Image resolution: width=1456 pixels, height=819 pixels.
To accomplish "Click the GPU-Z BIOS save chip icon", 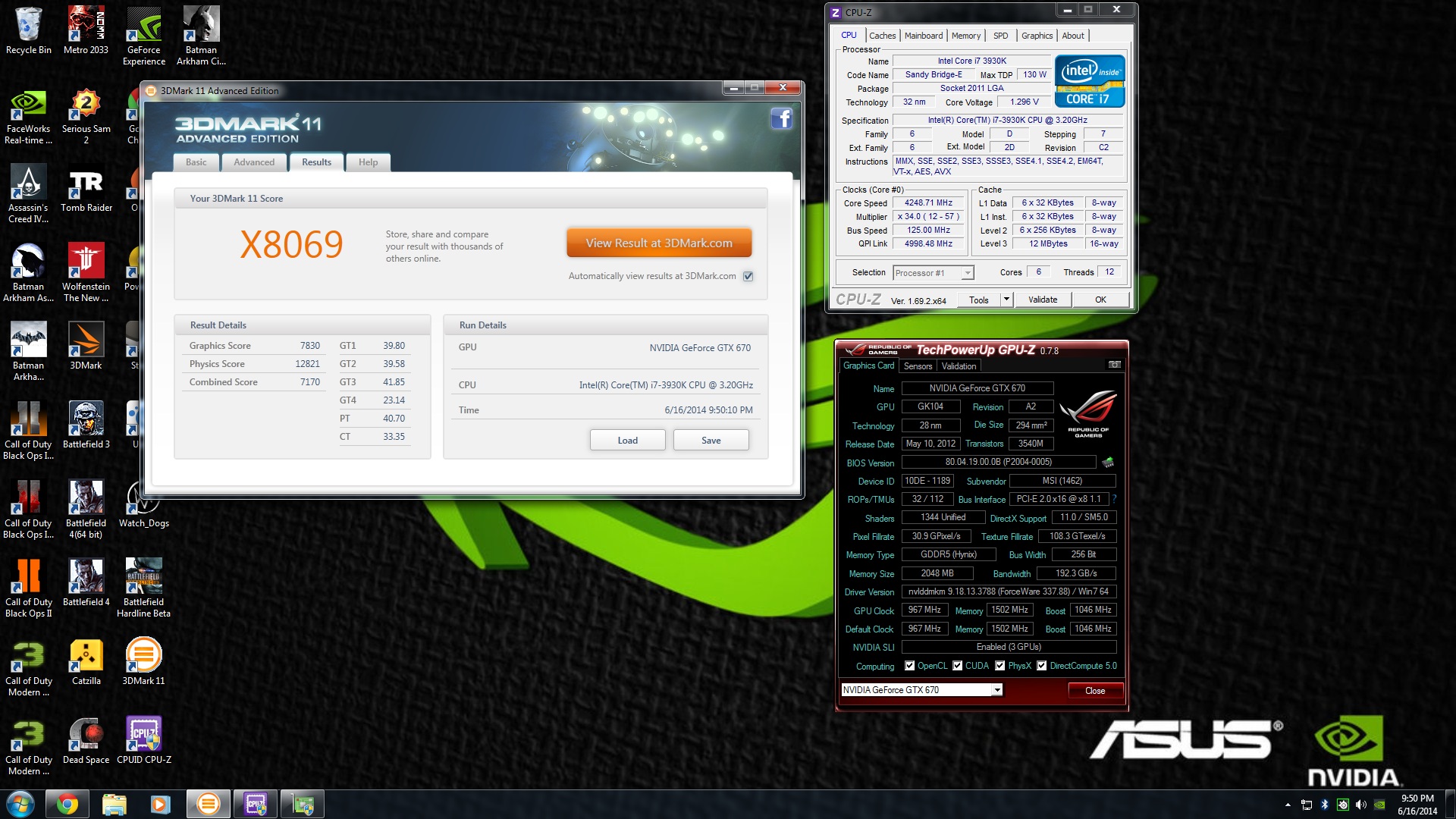I will point(1108,462).
